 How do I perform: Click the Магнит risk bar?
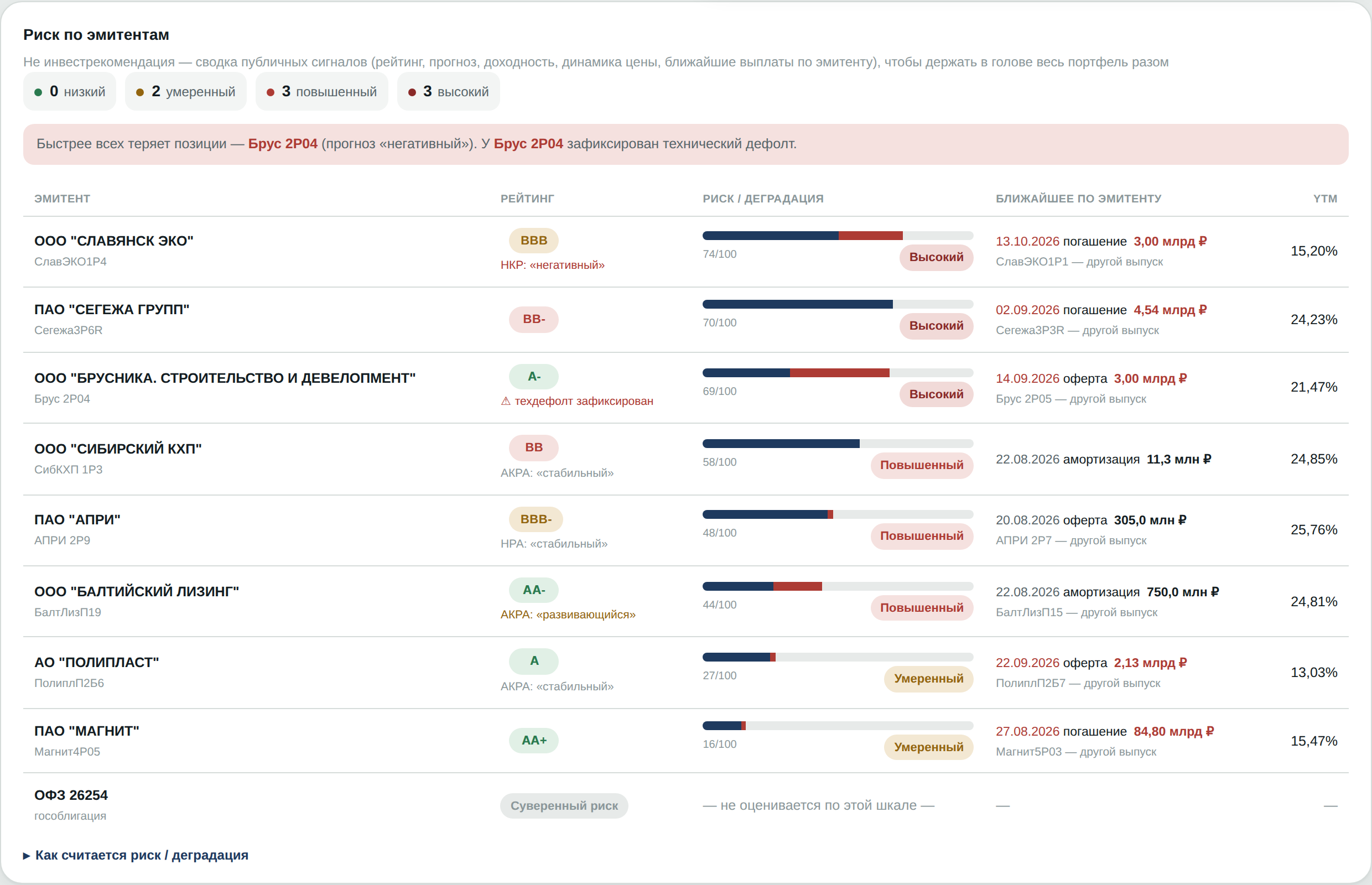(x=838, y=726)
